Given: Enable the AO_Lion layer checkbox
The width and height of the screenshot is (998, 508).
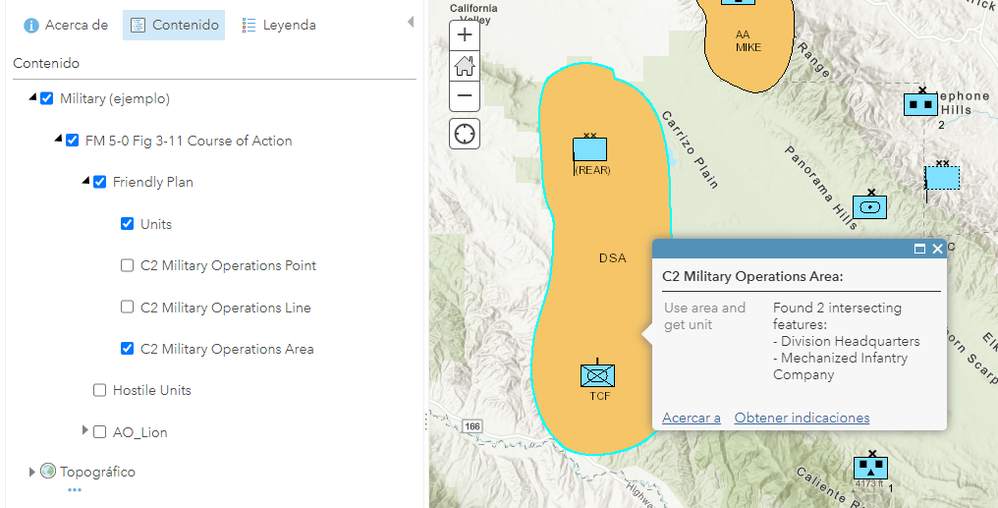Looking at the screenshot, I should point(99,432).
